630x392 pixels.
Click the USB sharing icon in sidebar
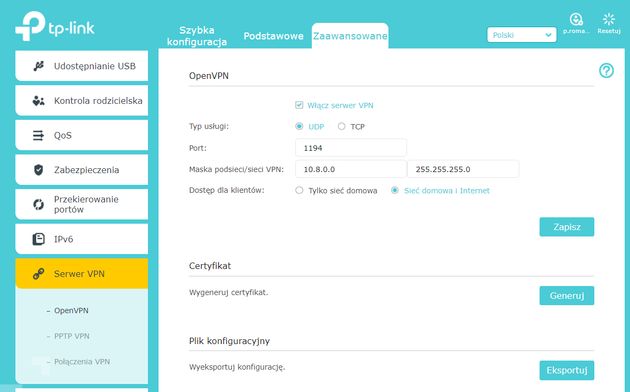point(39,66)
